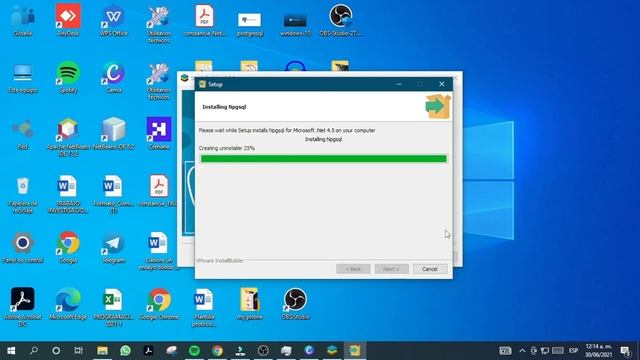Select the NetBeans IDE 8.2 shortcut

(x=113, y=134)
